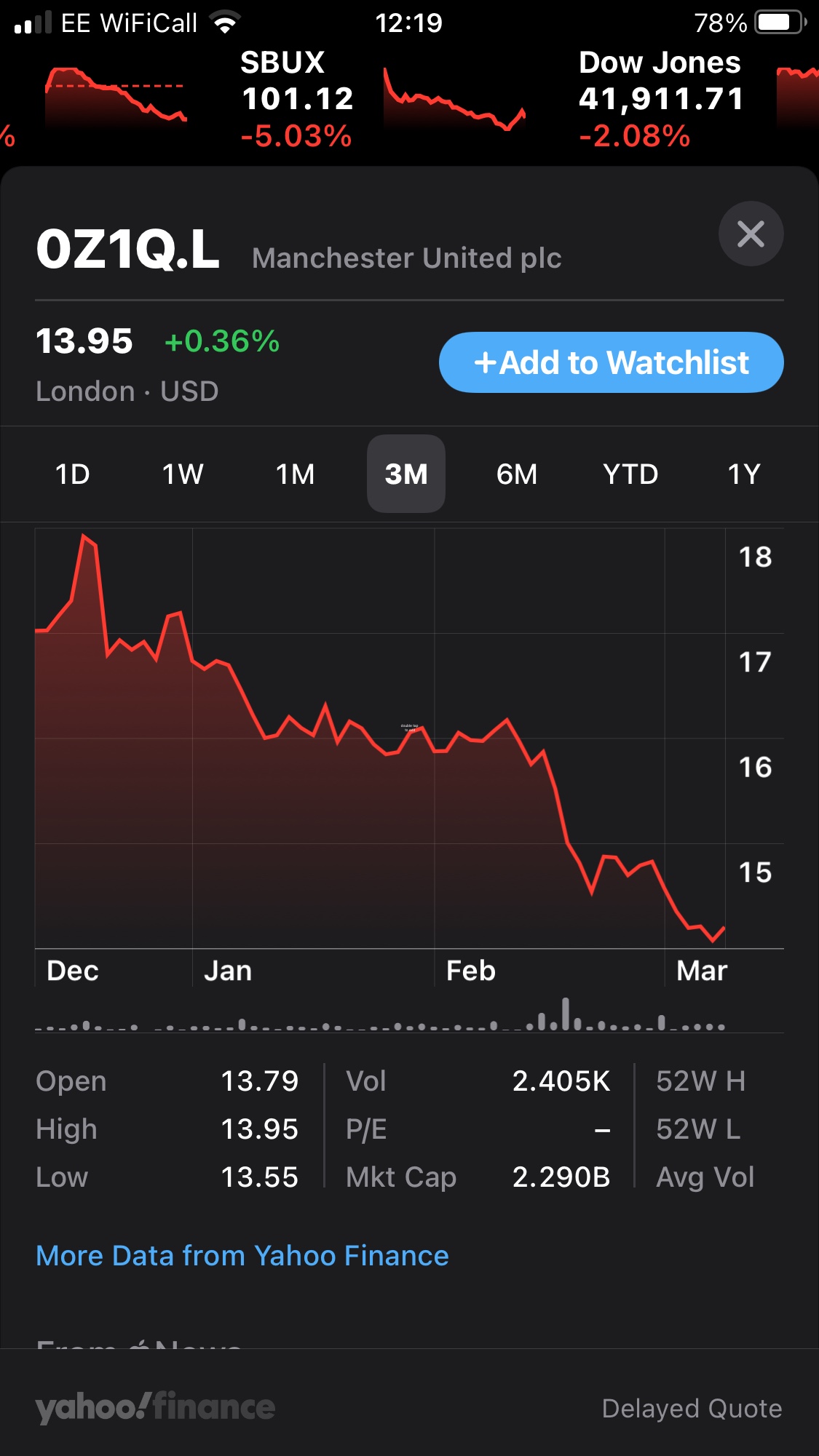Tap the Yahoo Finance logo

point(155,1407)
